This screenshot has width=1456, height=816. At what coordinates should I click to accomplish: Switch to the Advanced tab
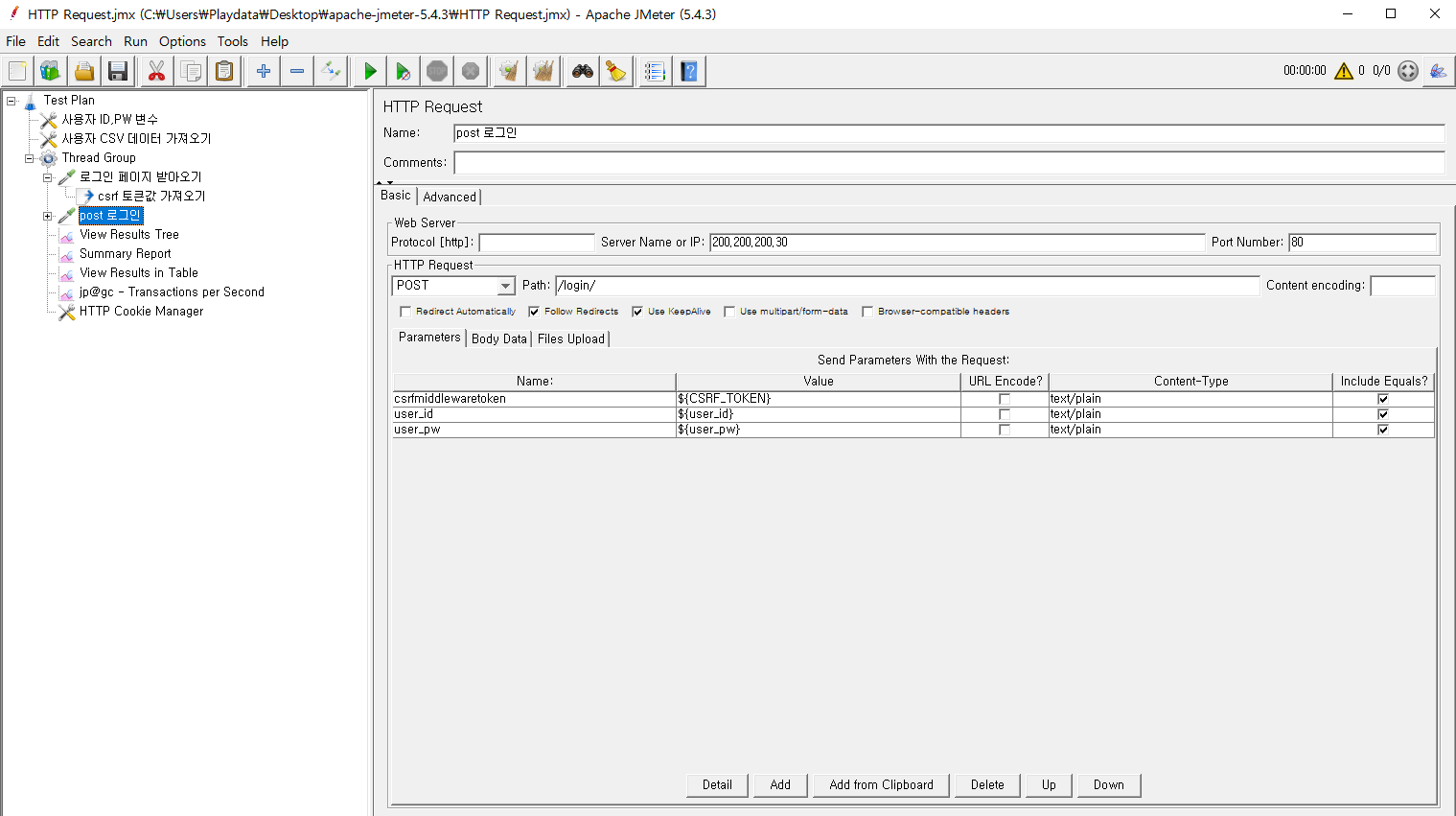click(x=450, y=197)
